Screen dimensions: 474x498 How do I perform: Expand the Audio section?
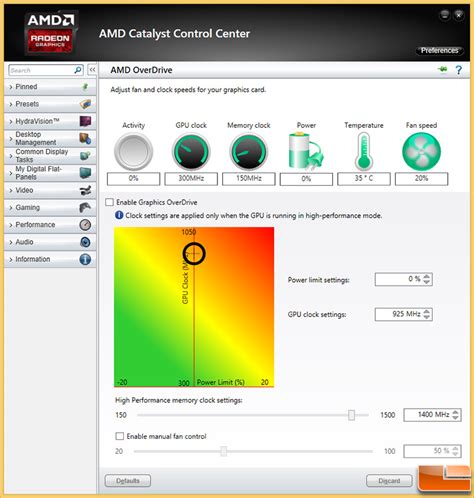click(50, 242)
